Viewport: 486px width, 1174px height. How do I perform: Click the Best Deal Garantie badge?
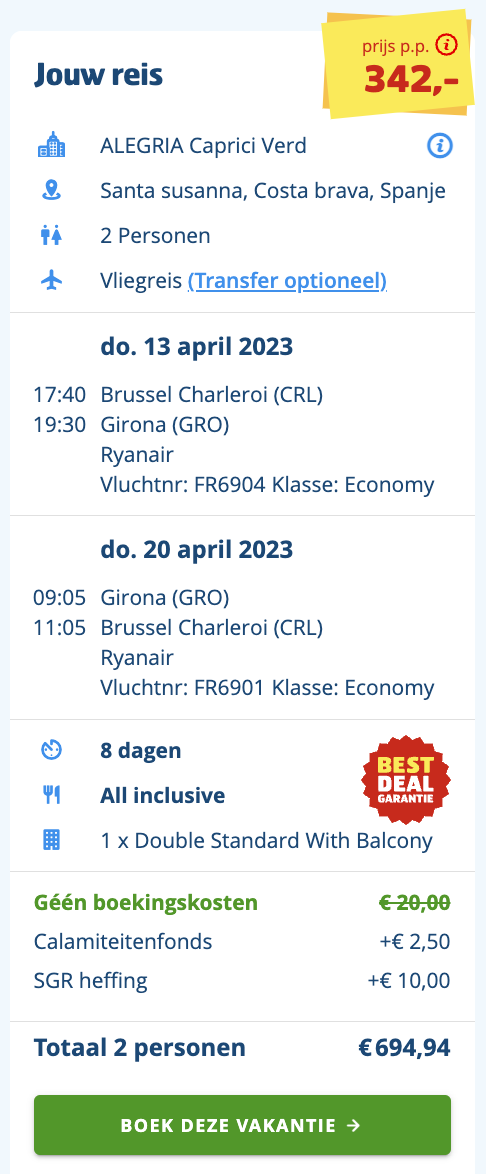(406, 779)
